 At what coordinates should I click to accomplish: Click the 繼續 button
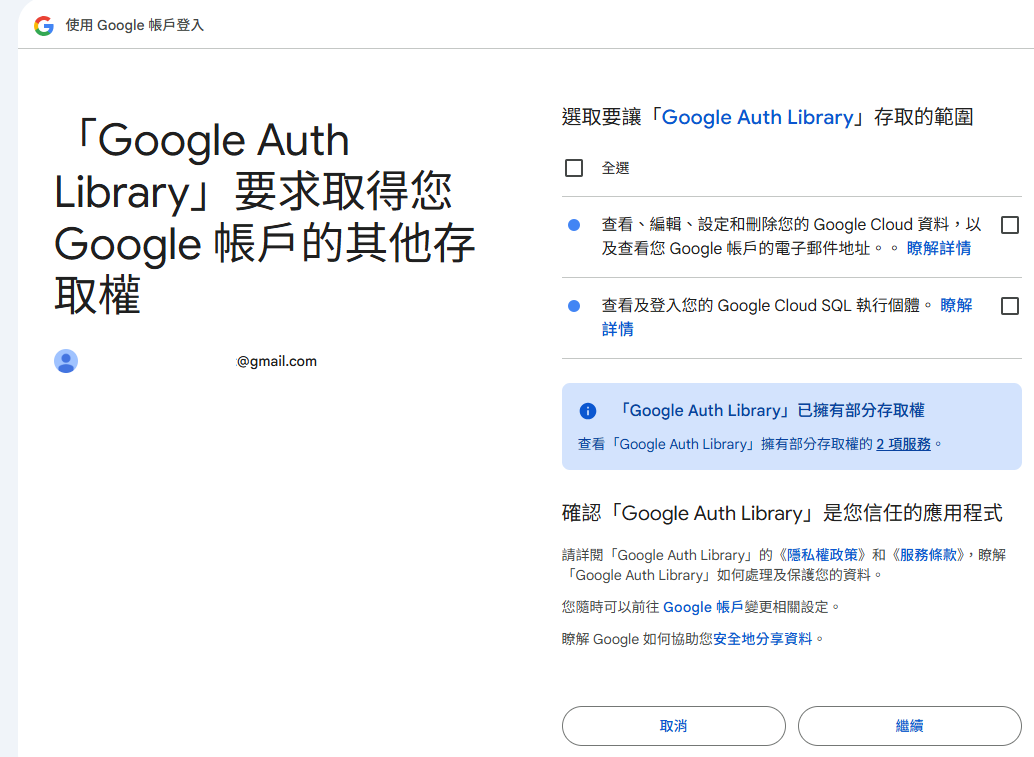tap(909, 726)
